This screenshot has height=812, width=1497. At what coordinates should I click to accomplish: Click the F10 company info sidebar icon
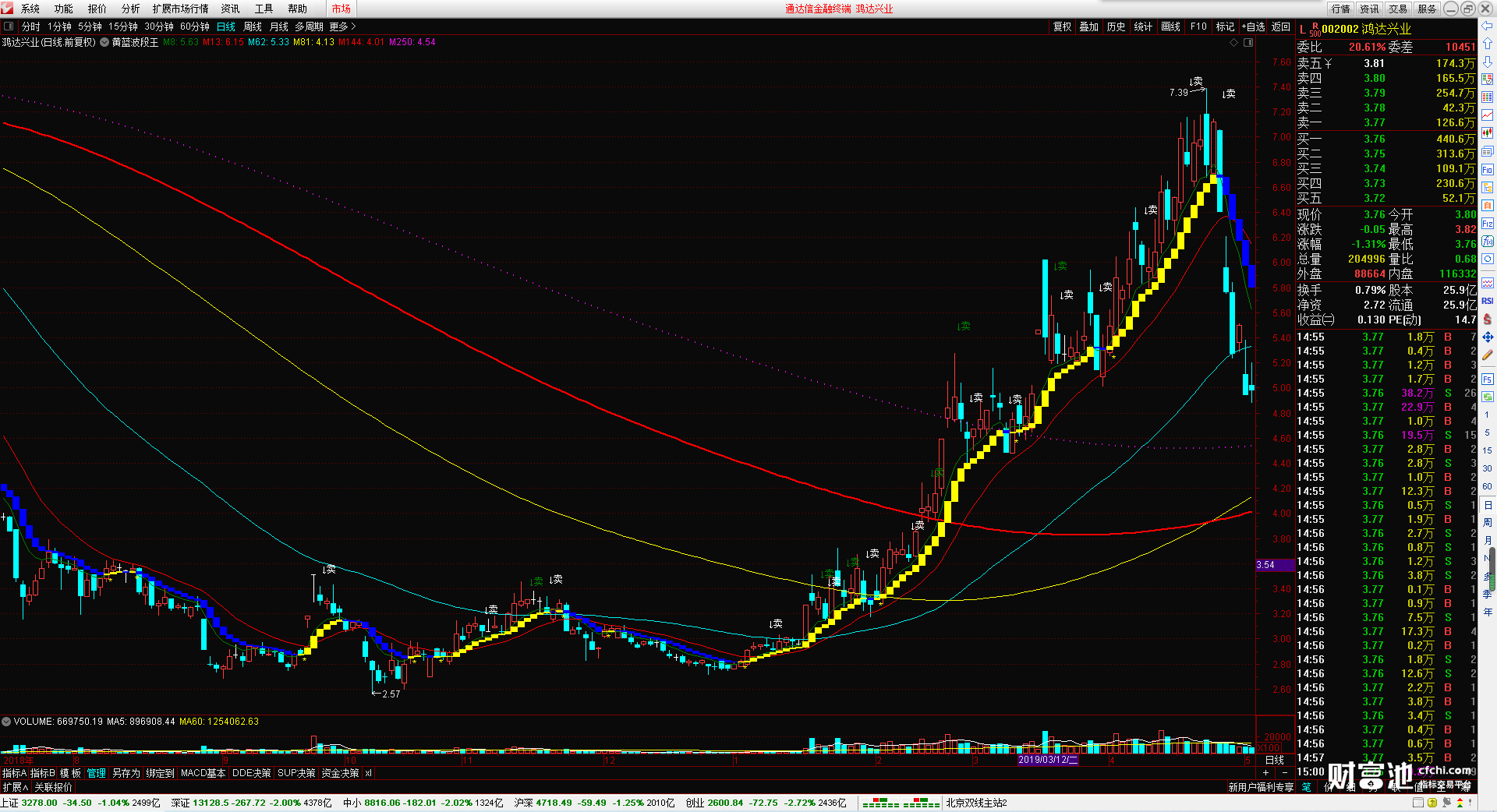pos(1487,170)
